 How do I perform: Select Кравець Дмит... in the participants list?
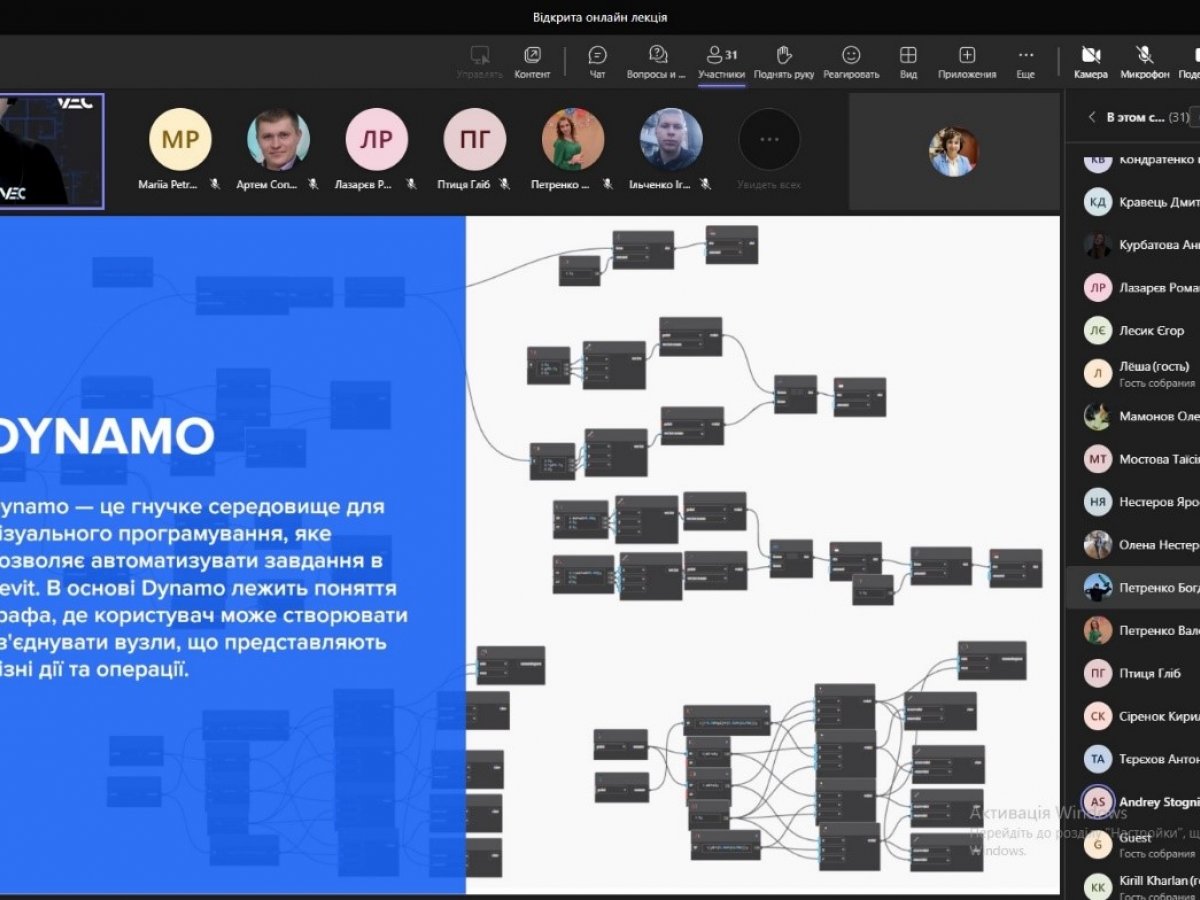click(x=1133, y=202)
